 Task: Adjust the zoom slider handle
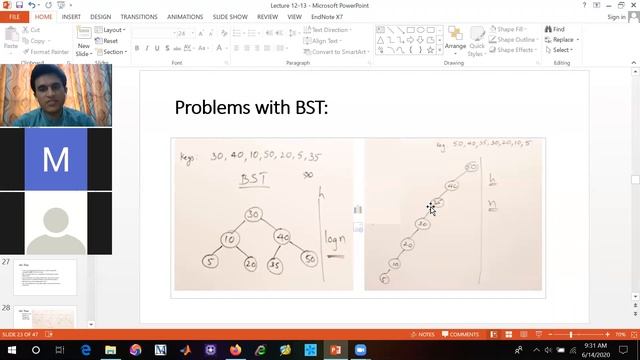click(x=571, y=334)
